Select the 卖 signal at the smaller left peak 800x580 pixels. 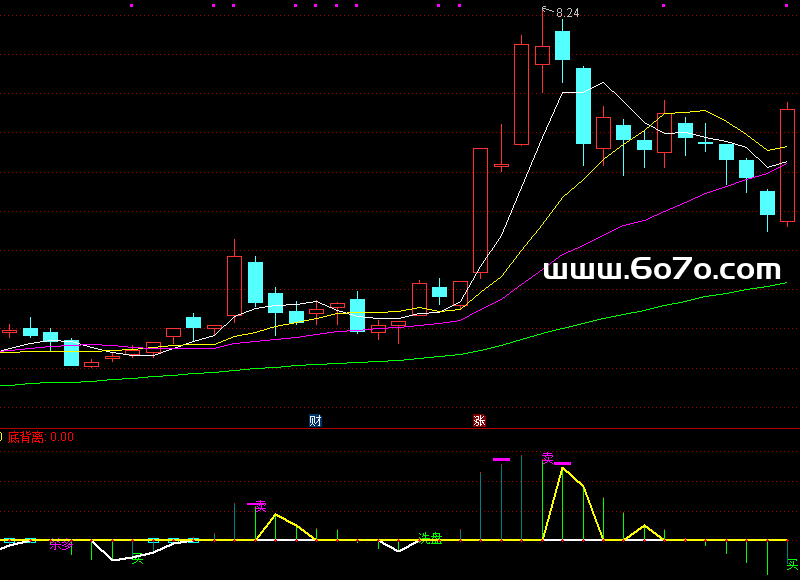(x=260, y=506)
